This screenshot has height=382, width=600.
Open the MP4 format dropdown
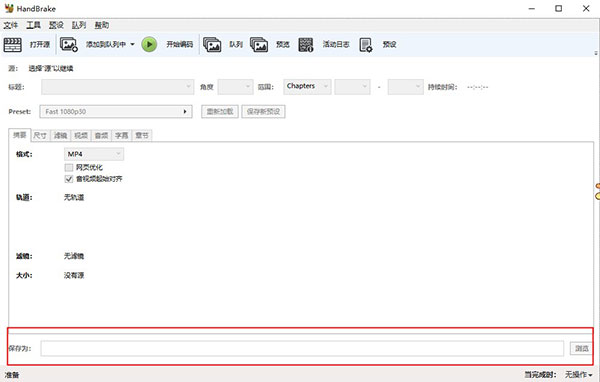tap(94, 154)
